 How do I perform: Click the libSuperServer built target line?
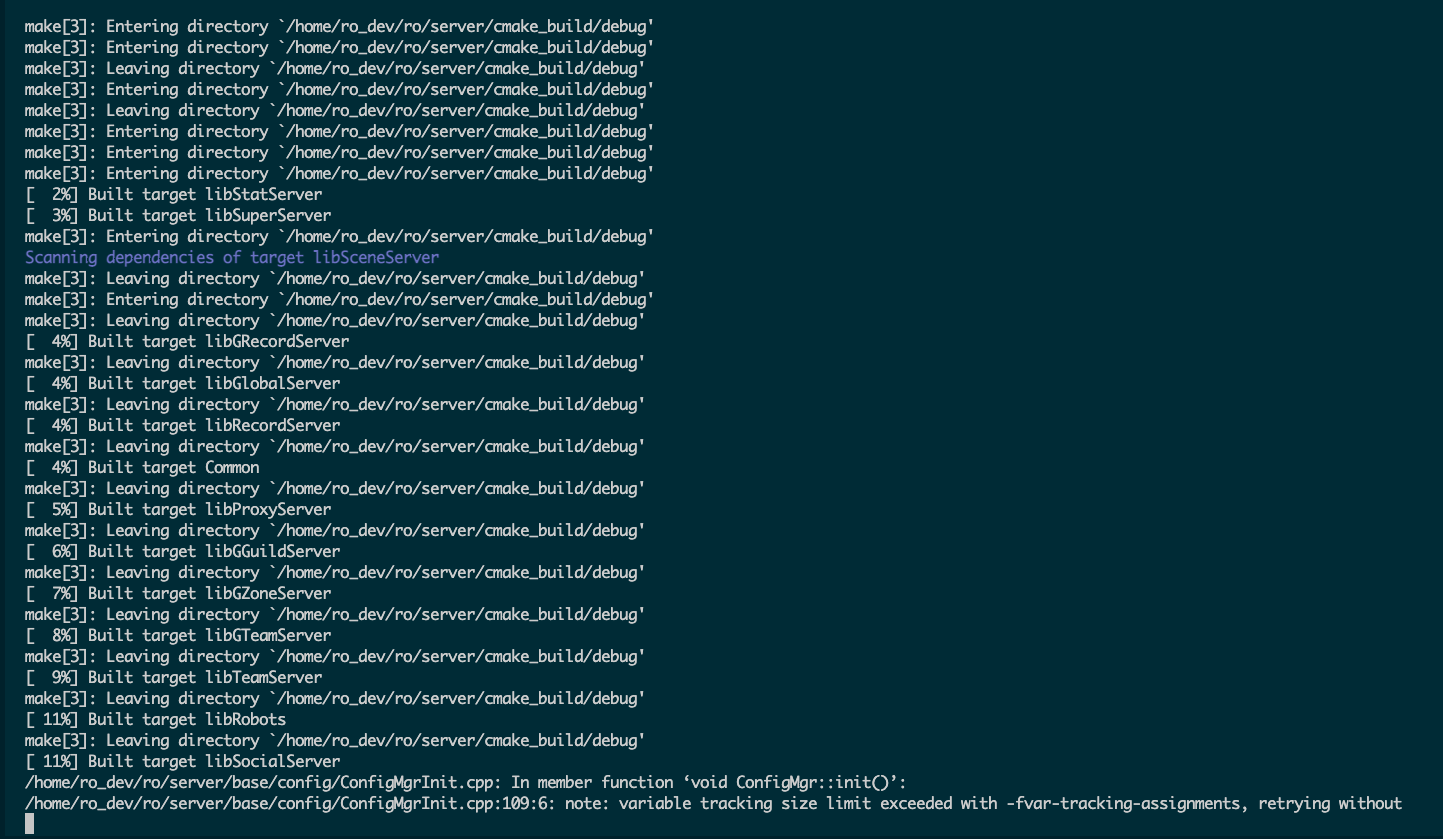[x=178, y=215]
